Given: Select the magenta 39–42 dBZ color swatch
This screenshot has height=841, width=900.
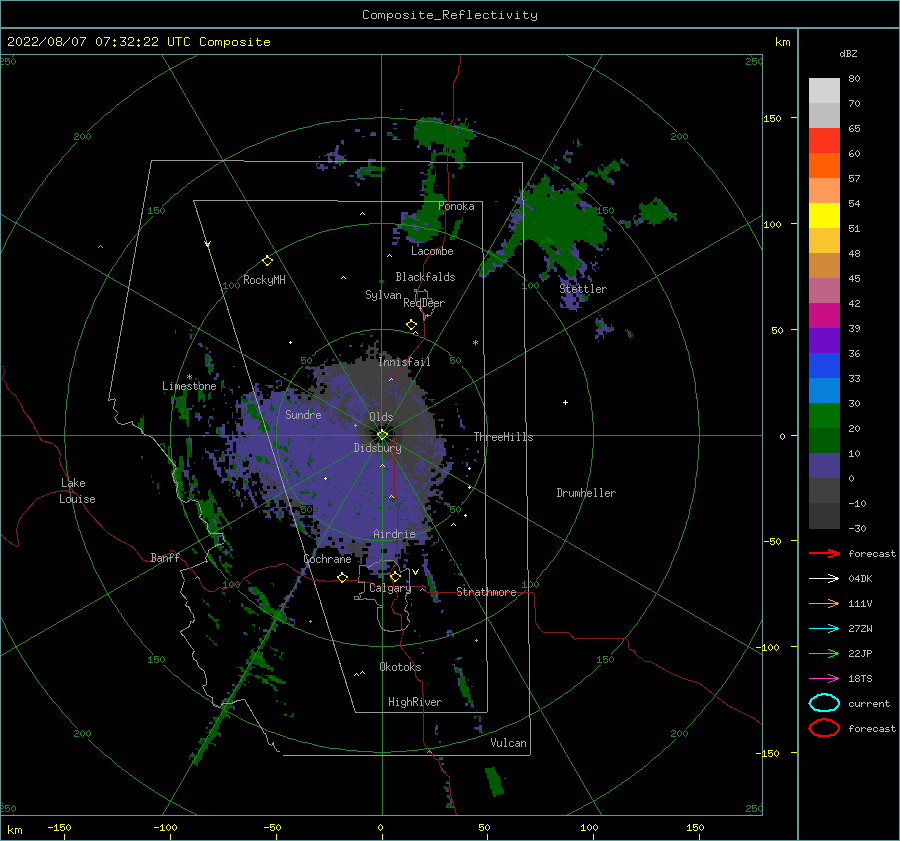Looking at the screenshot, I should coord(824,316).
